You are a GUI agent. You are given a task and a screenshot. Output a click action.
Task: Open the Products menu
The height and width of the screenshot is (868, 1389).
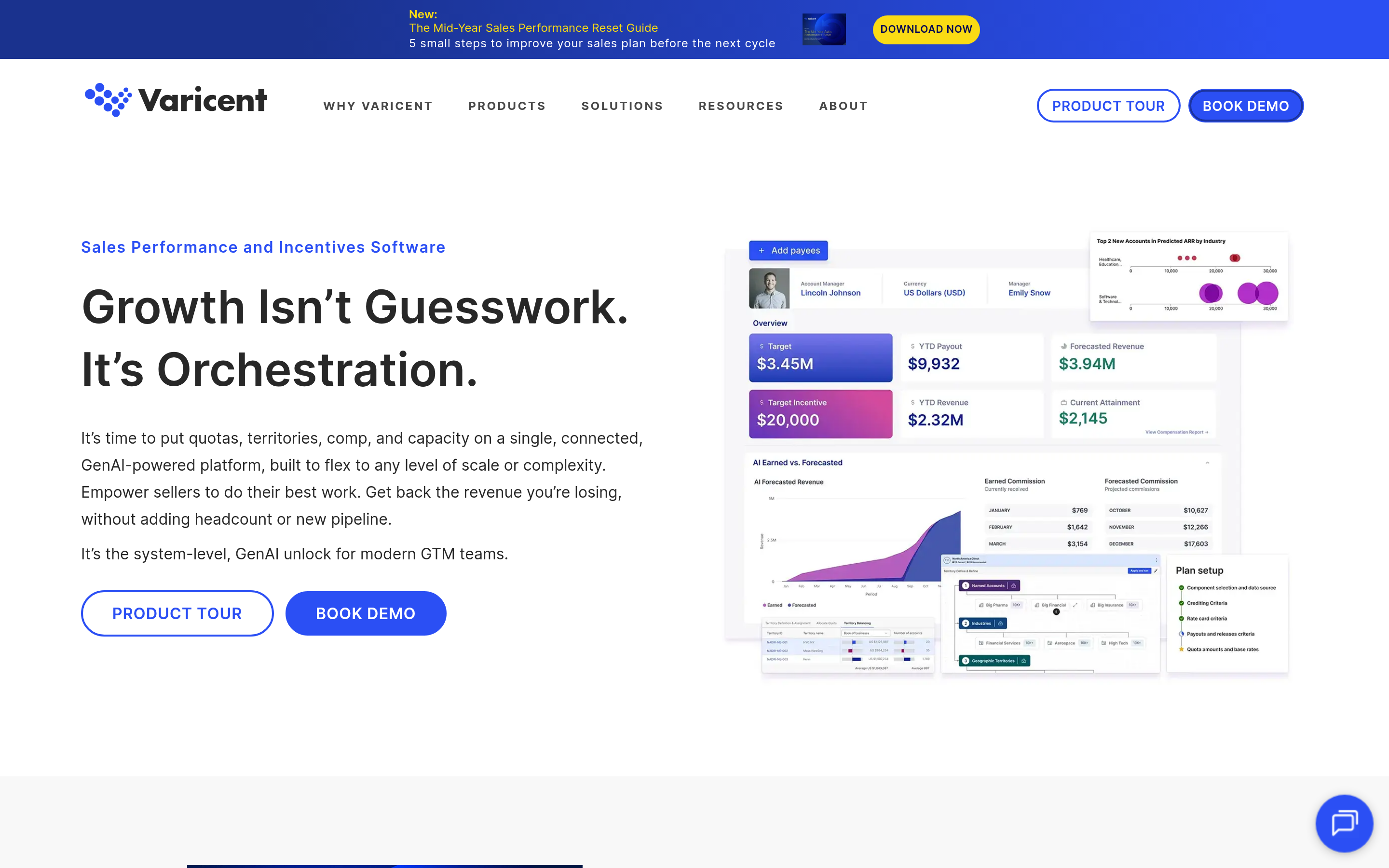[507, 106]
